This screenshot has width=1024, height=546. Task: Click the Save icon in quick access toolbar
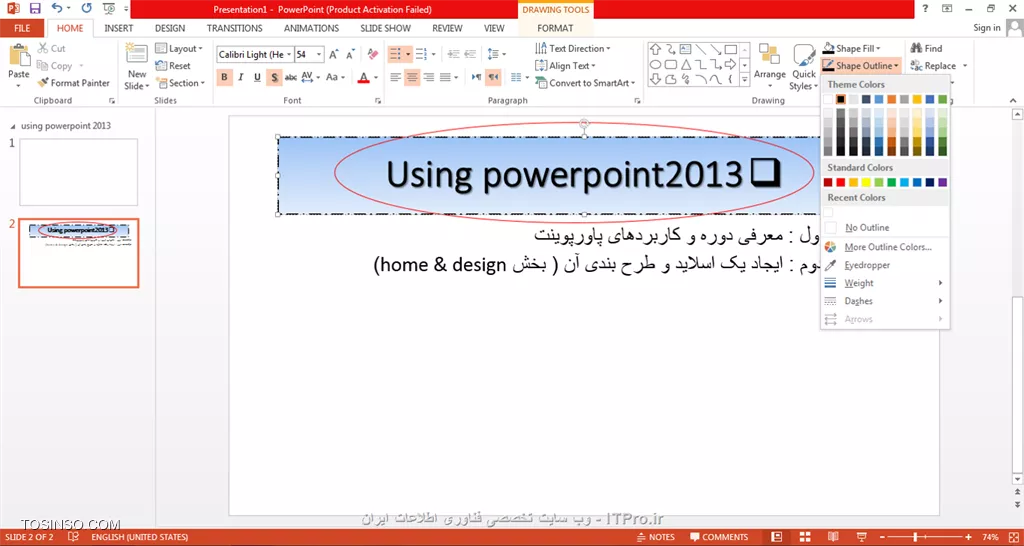[35, 8]
